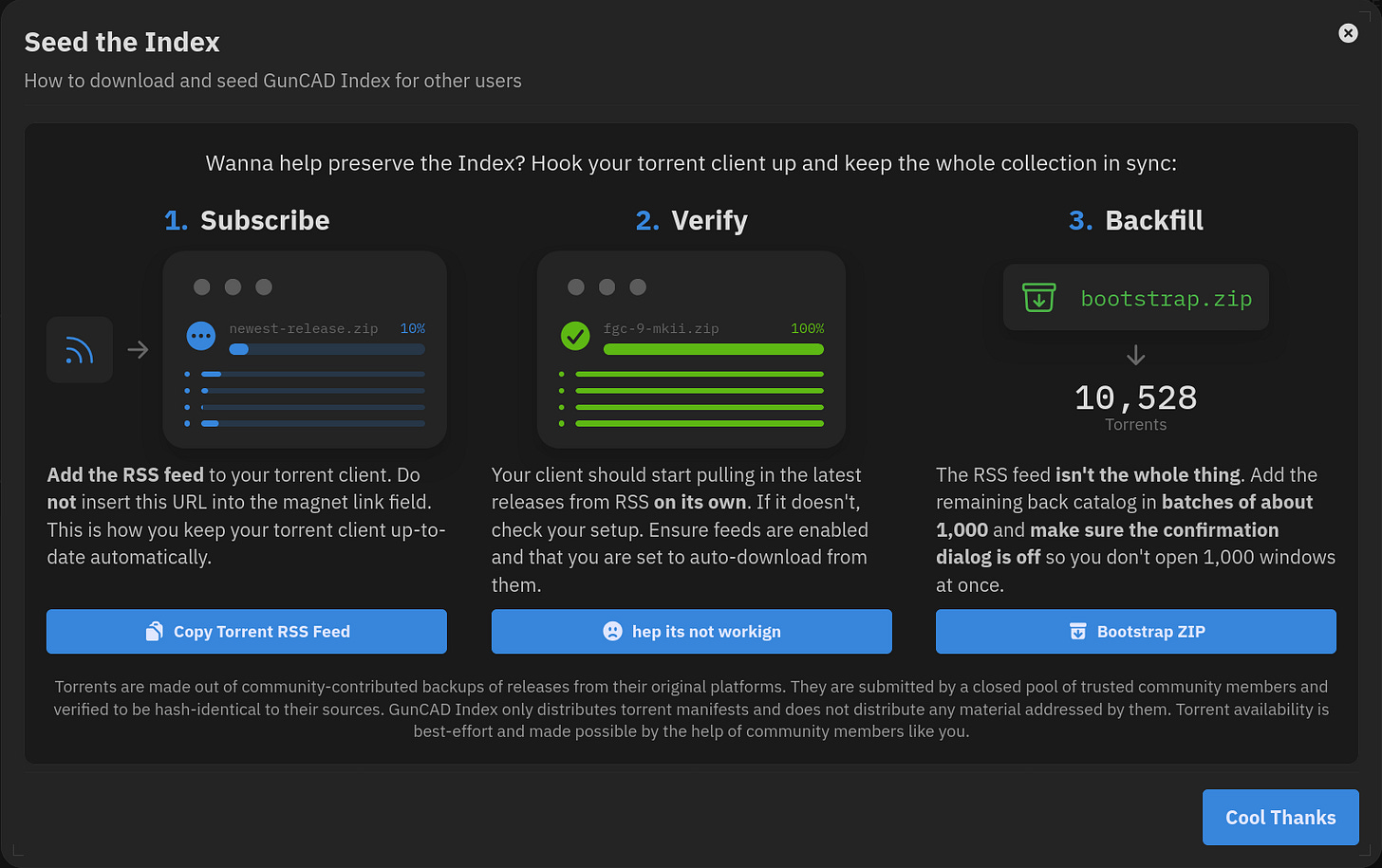
Task: Open the "hep its not workign" help button
Action: tap(692, 632)
